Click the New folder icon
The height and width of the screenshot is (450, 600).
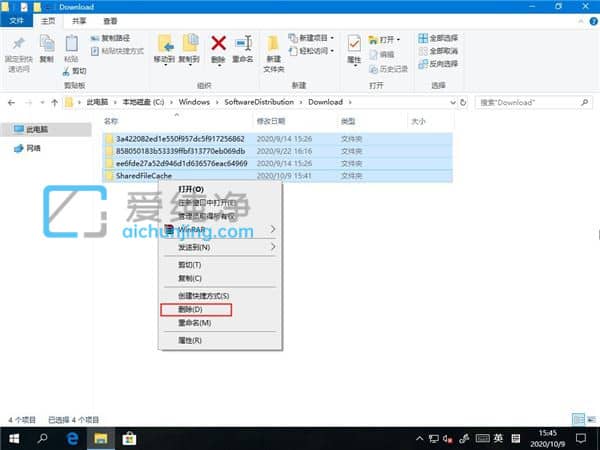273,44
